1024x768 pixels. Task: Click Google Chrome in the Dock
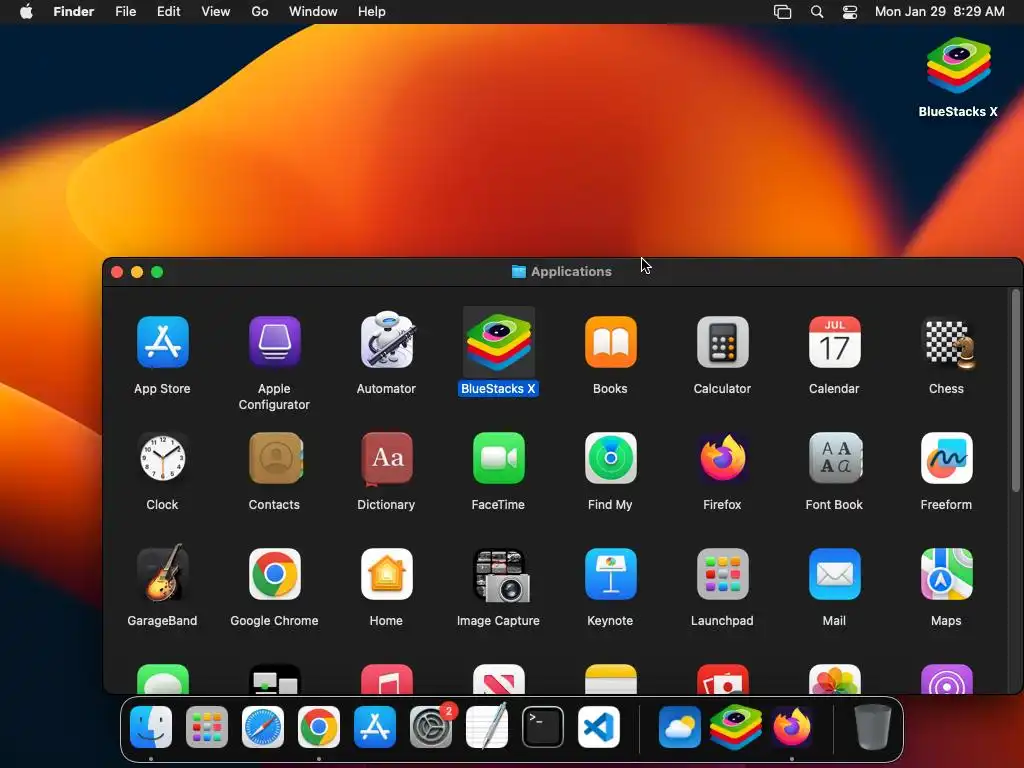(x=319, y=727)
